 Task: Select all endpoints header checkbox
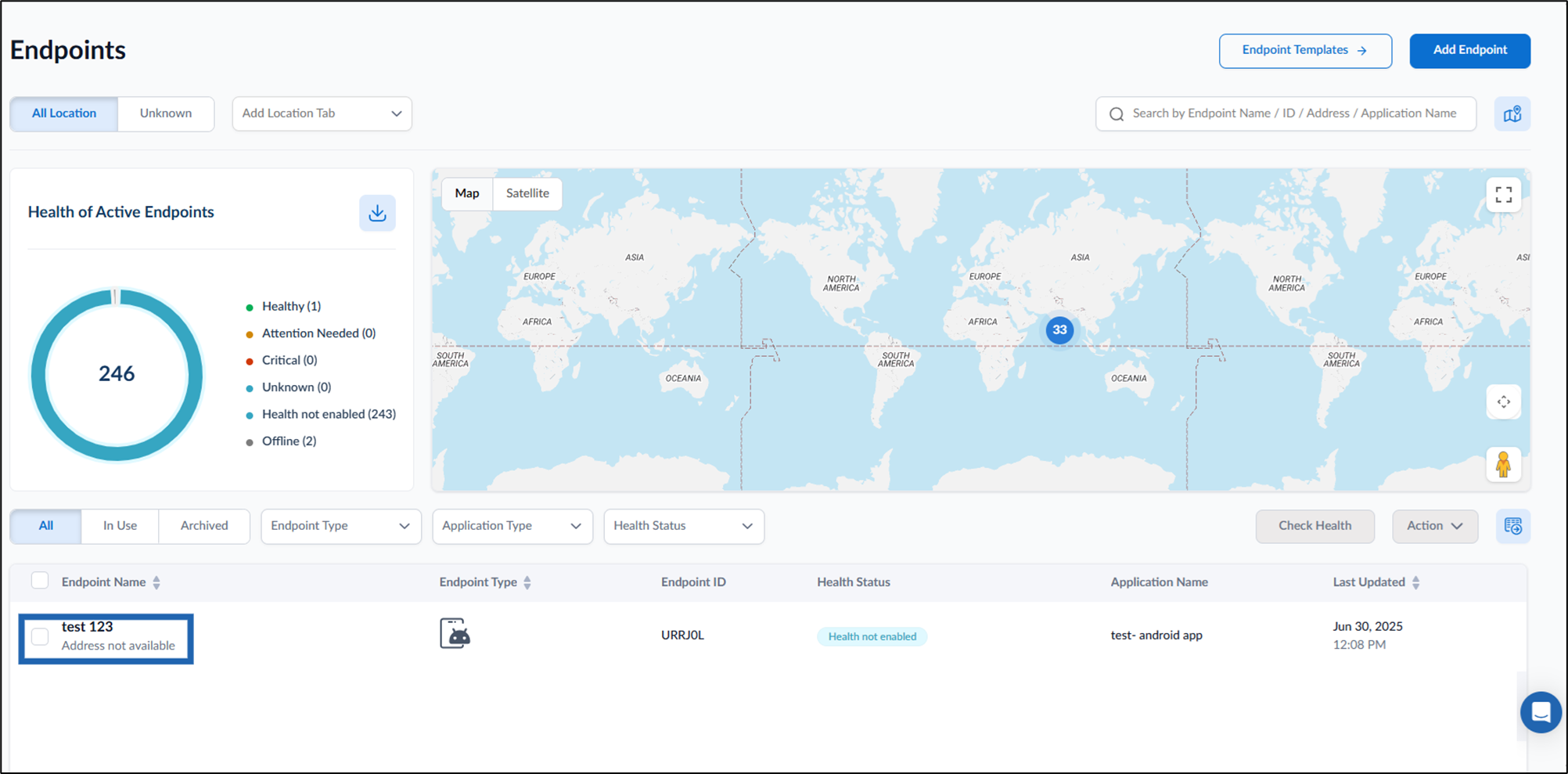[x=40, y=581]
